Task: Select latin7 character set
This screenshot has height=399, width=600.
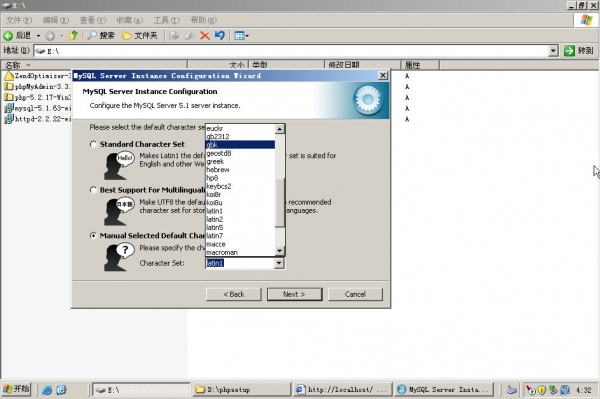Action: point(240,236)
